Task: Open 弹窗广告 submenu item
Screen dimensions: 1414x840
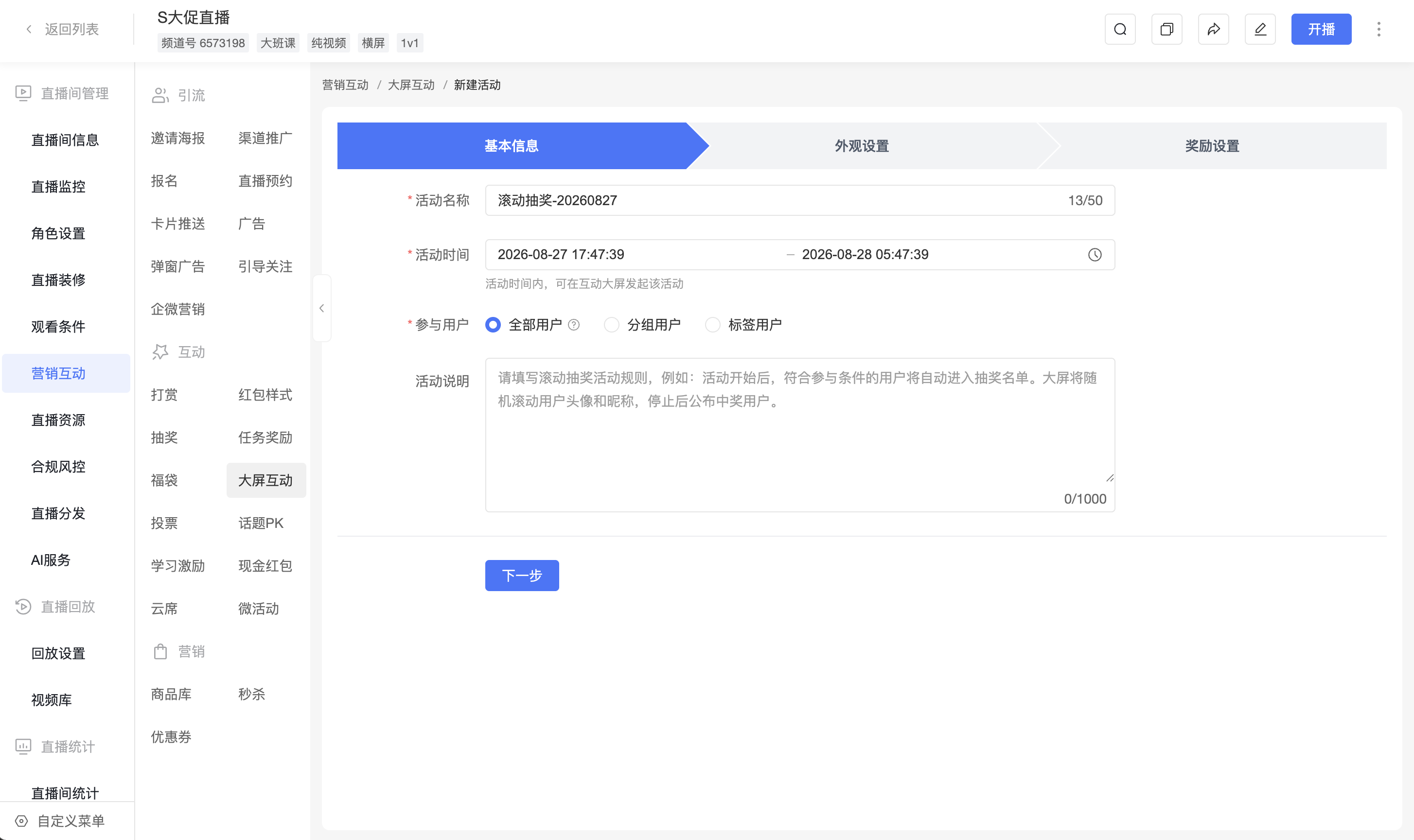Action: tap(178, 266)
